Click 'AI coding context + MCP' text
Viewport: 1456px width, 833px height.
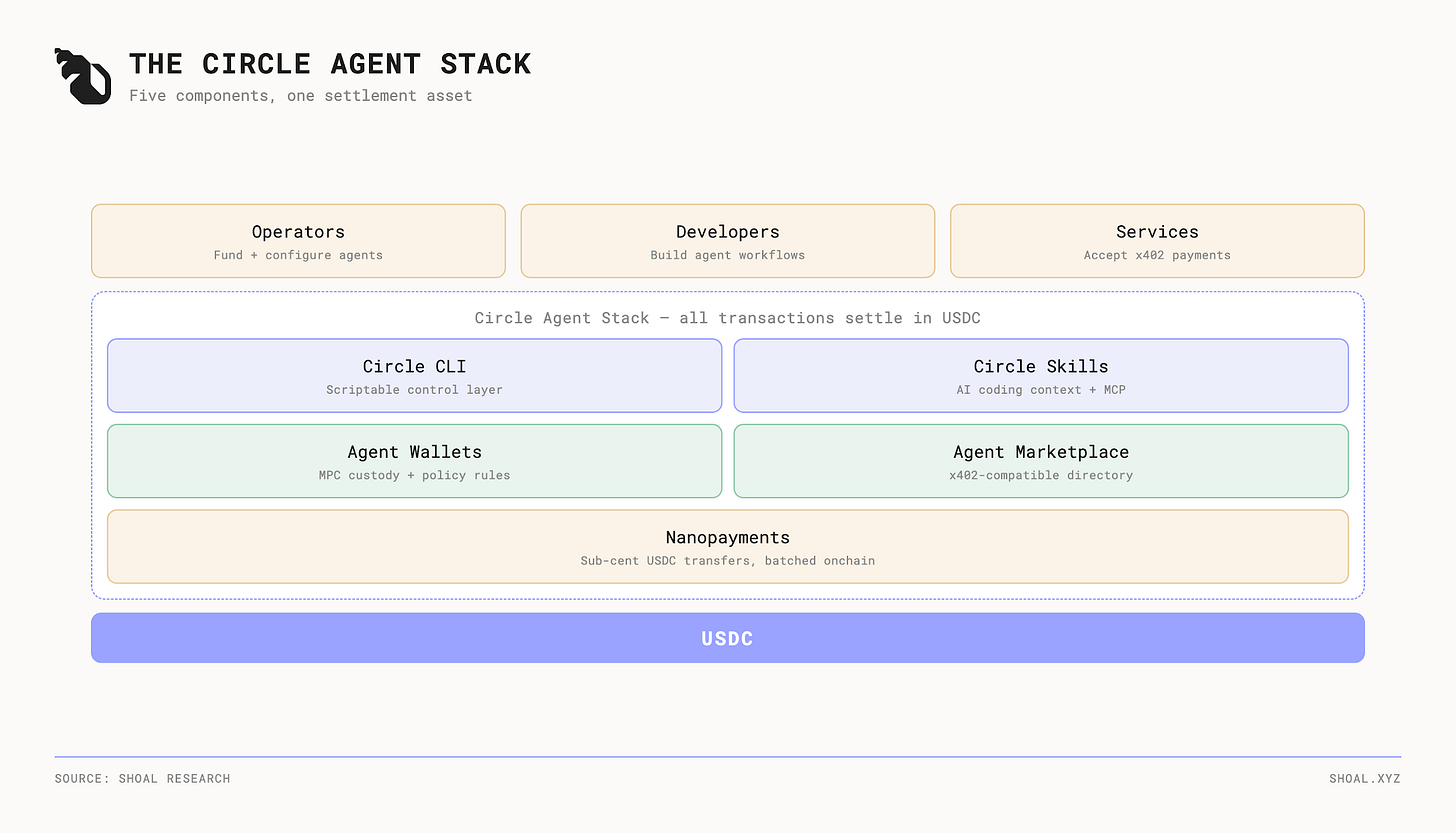click(1041, 390)
